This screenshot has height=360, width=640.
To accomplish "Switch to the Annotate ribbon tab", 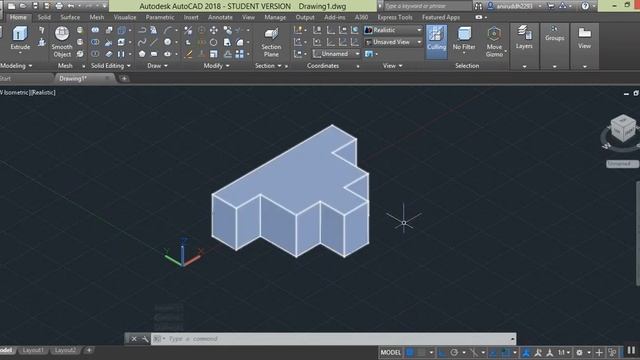I will pos(220,18).
